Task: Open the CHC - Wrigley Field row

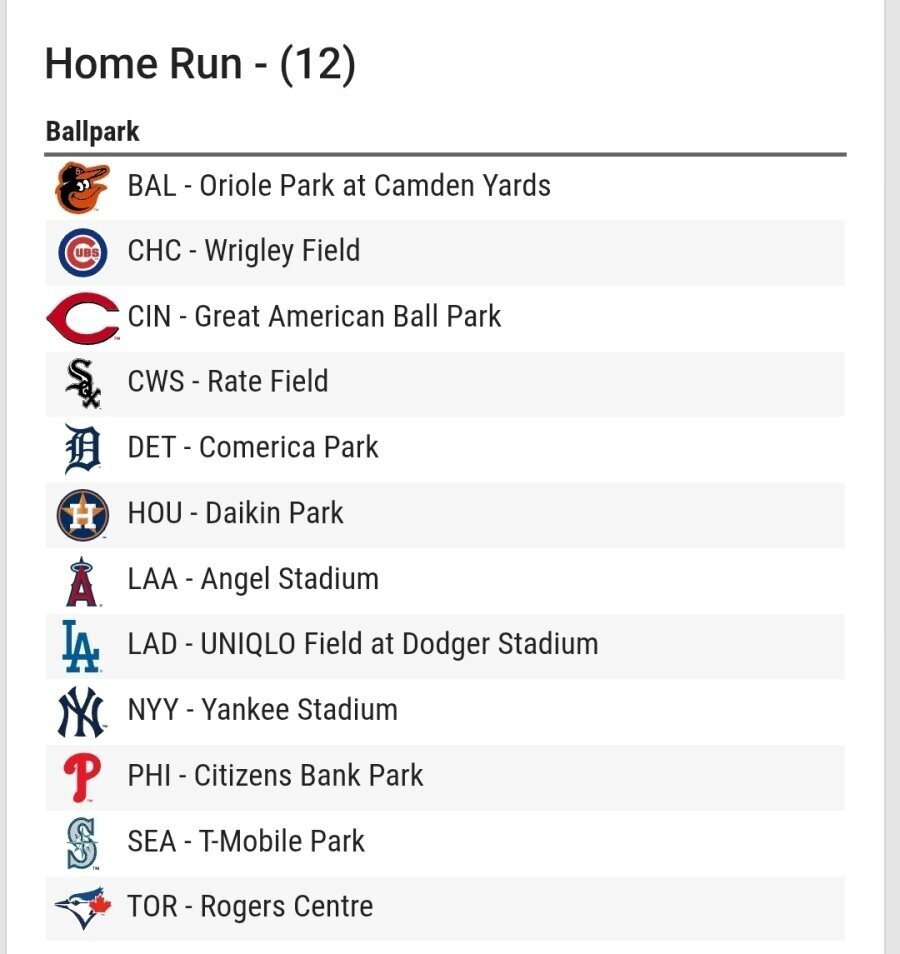Action: pyautogui.click(x=445, y=252)
